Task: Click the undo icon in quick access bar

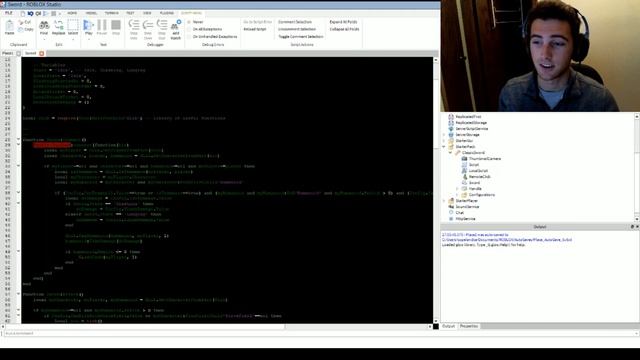Action: tap(31, 13)
